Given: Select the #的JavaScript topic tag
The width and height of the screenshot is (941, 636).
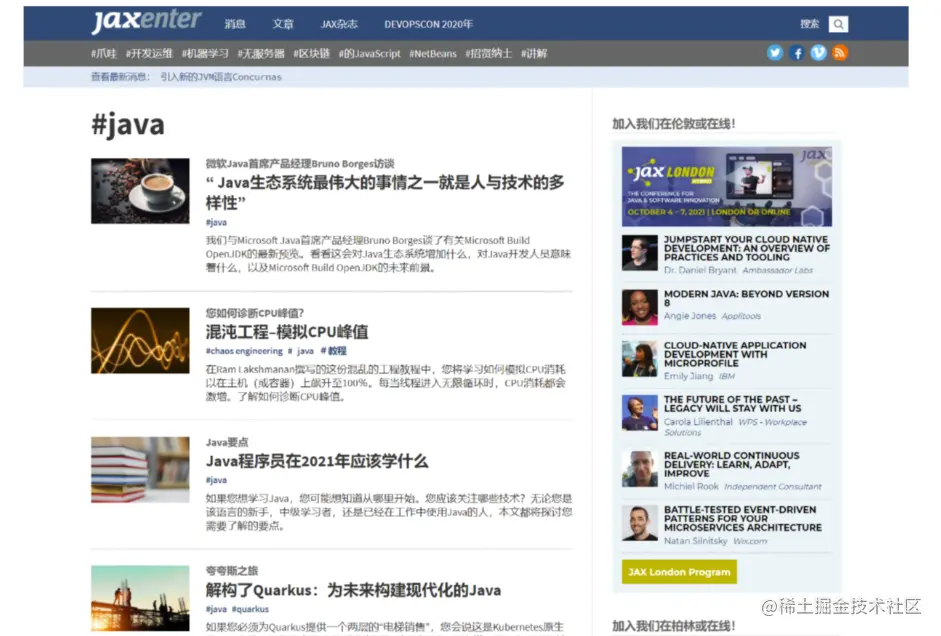Looking at the screenshot, I should [370, 53].
